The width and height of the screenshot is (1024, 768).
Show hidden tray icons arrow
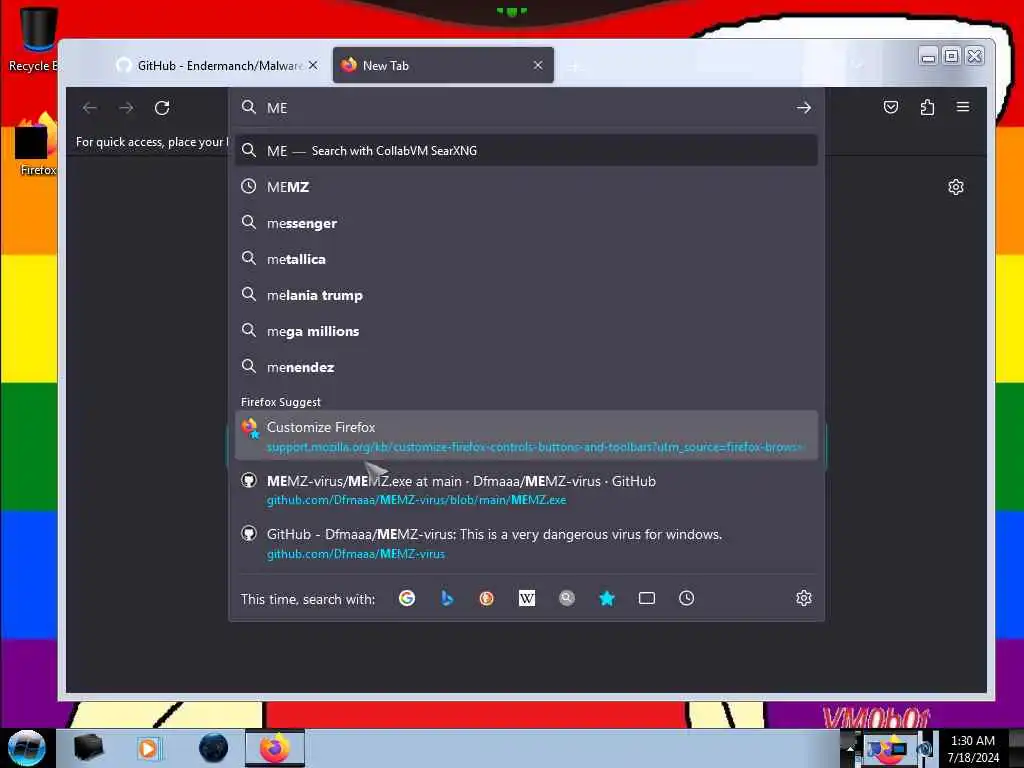pyautogui.click(x=850, y=748)
